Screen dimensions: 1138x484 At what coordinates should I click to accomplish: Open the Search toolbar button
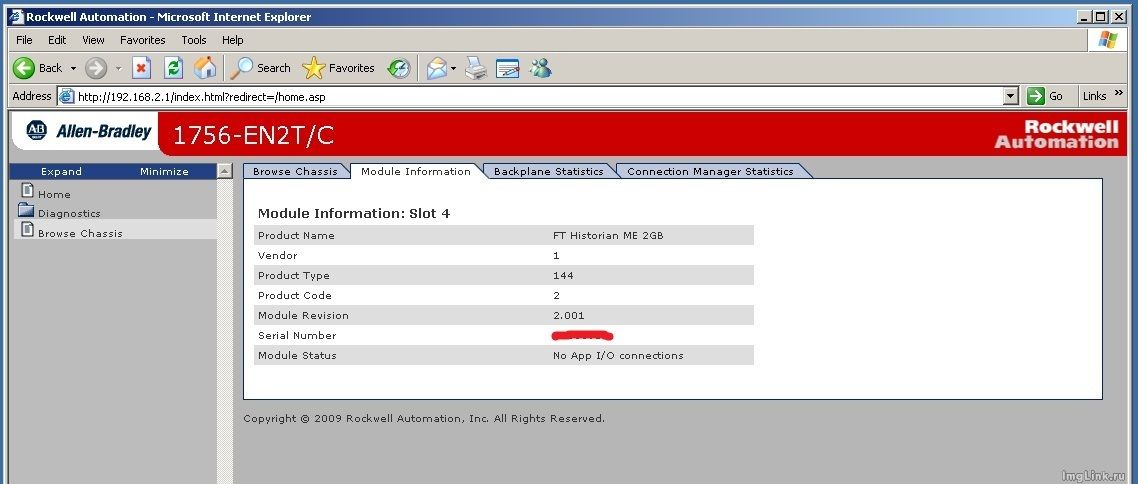point(261,68)
